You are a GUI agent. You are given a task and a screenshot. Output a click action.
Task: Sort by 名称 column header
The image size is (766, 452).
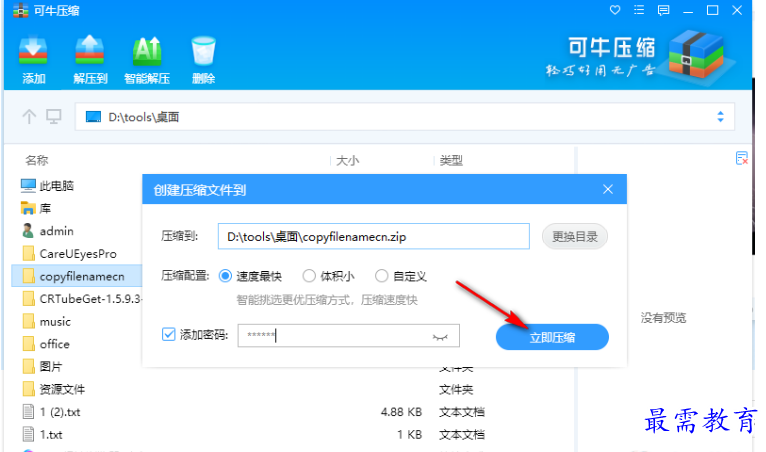(37, 160)
